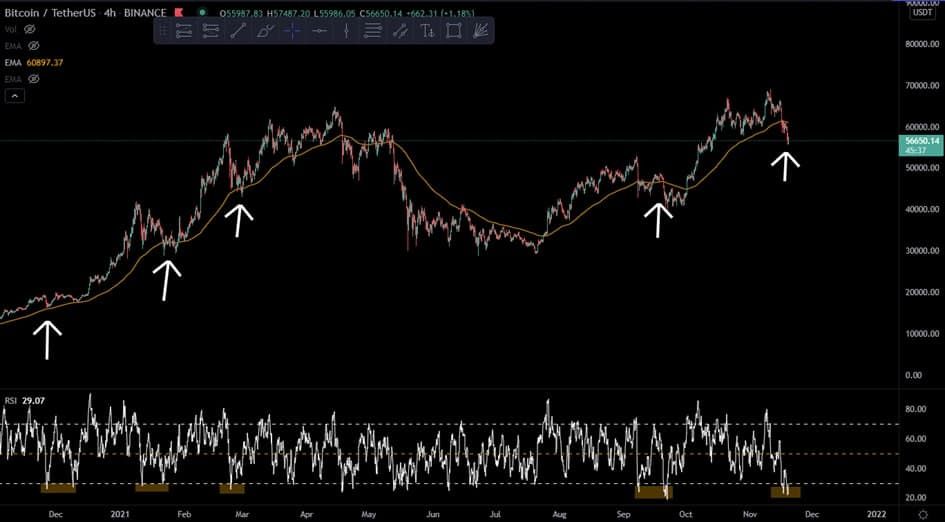Viewport: 945px width, 522px height.
Task: Click the high value H57487.20
Action: point(289,13)
